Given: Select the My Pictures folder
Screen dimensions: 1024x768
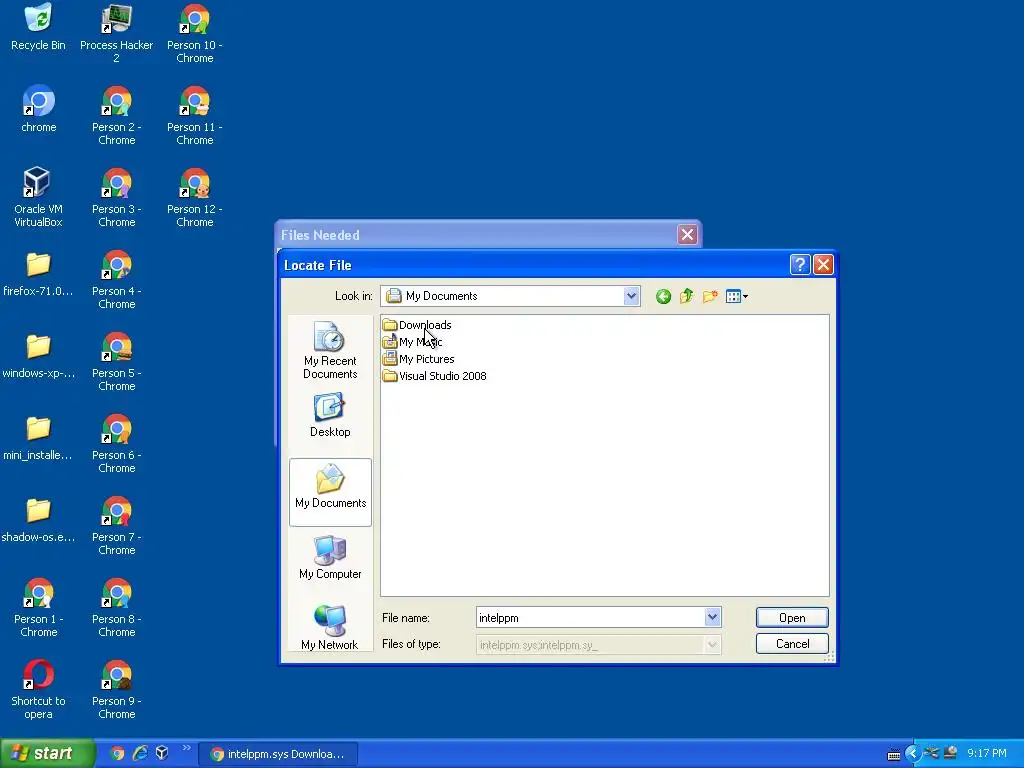Looking at the screenshot, I should tap(418, 359).
